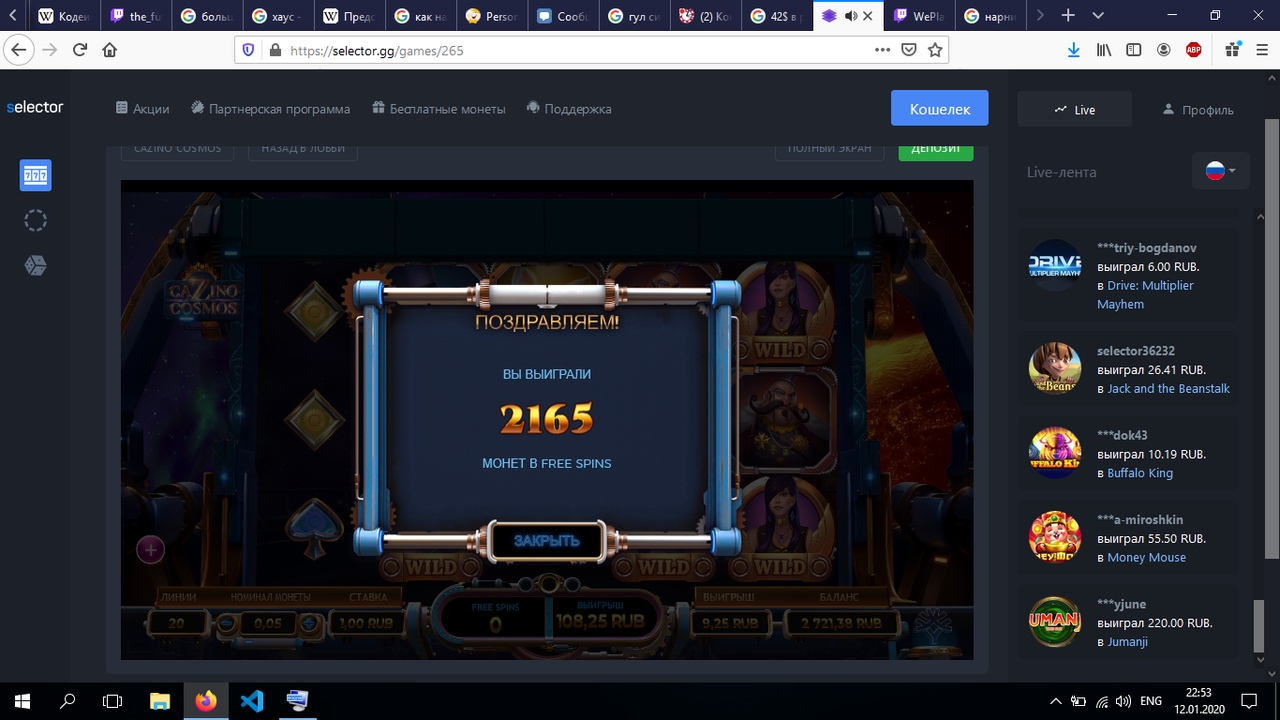
Task: Open the Firefox account icon
Action: [1164, 50]
